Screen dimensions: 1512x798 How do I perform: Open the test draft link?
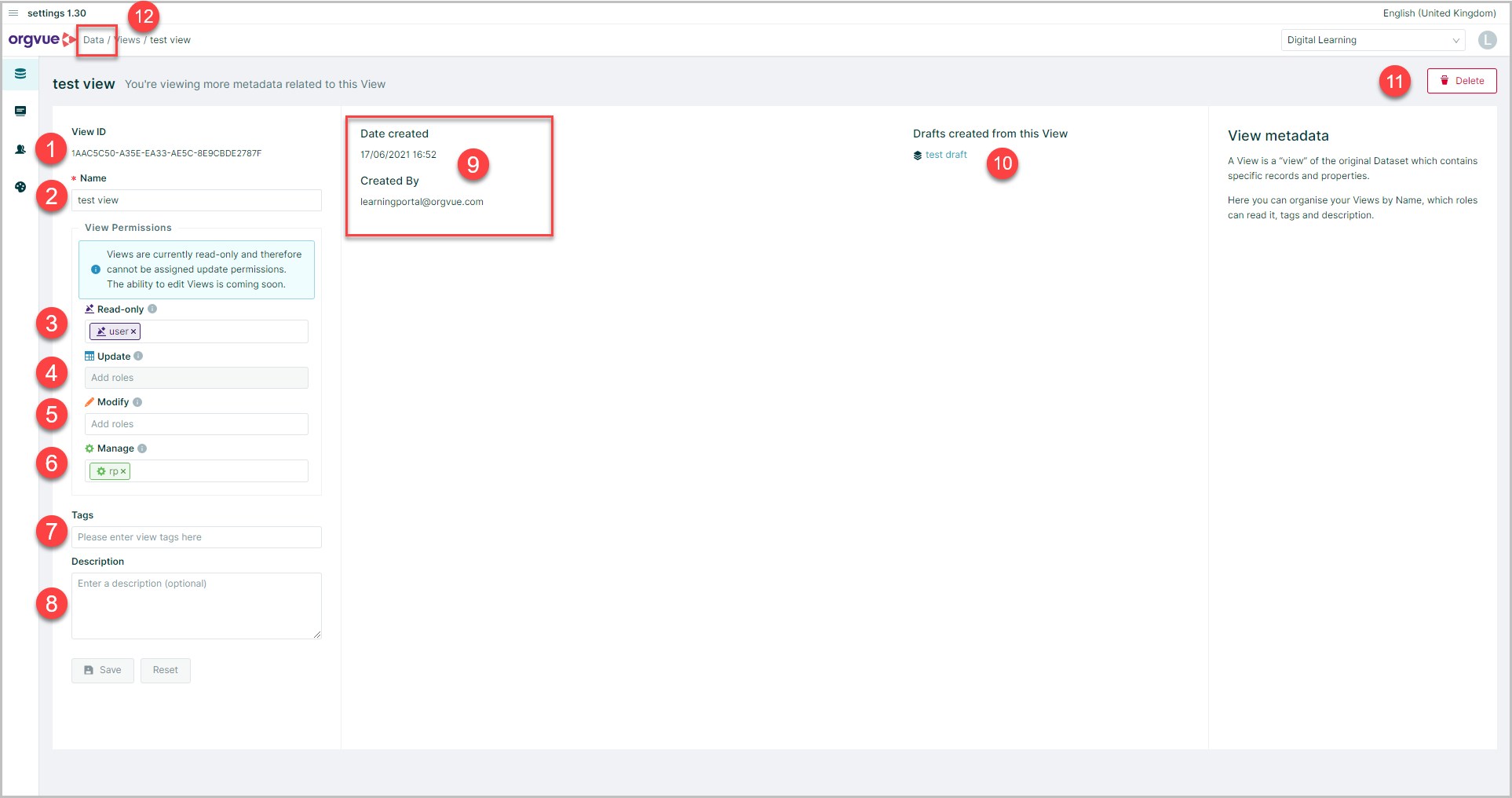tap(948, 154)
